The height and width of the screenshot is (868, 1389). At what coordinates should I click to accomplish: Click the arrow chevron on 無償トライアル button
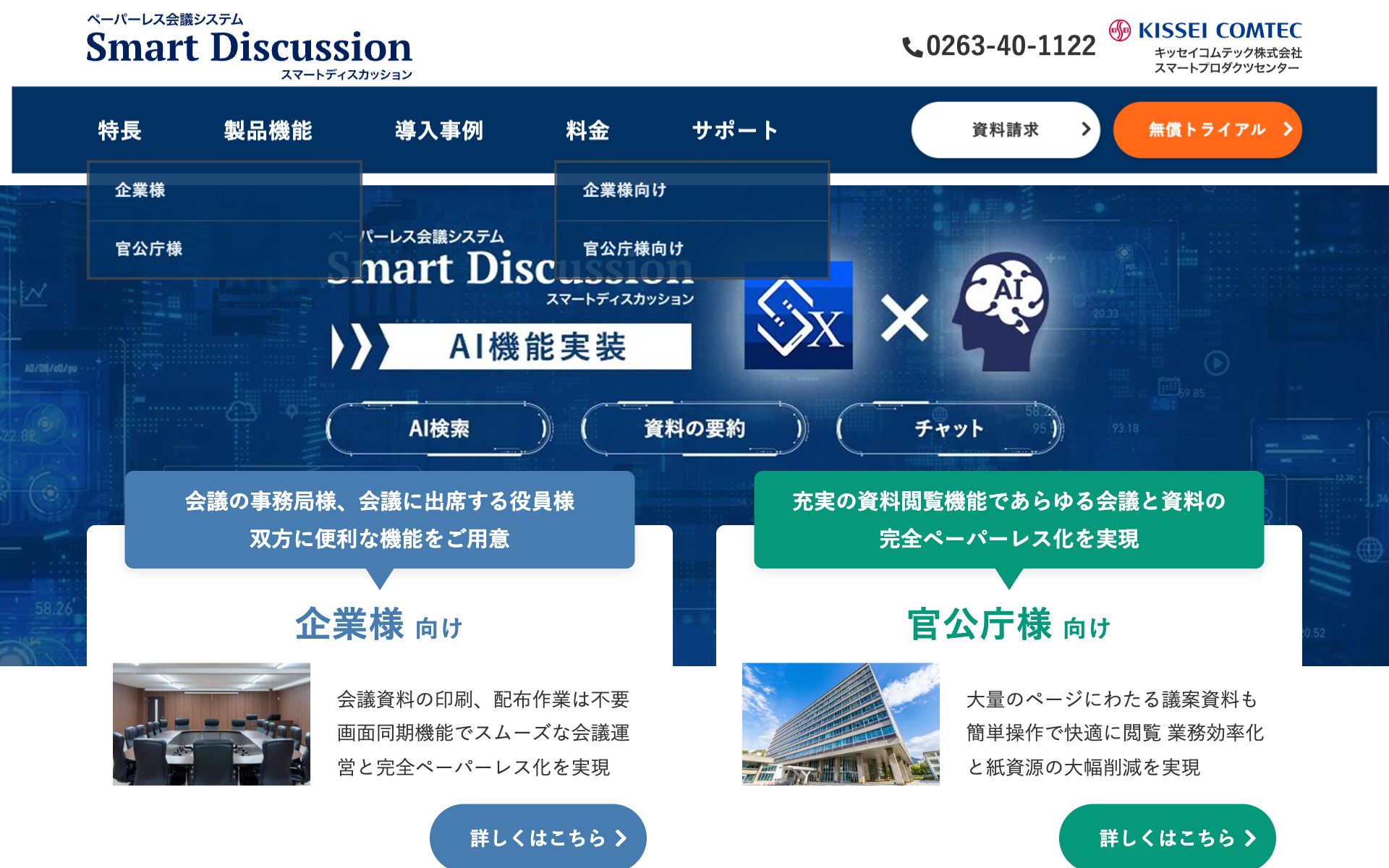(x=1287, y=129)
